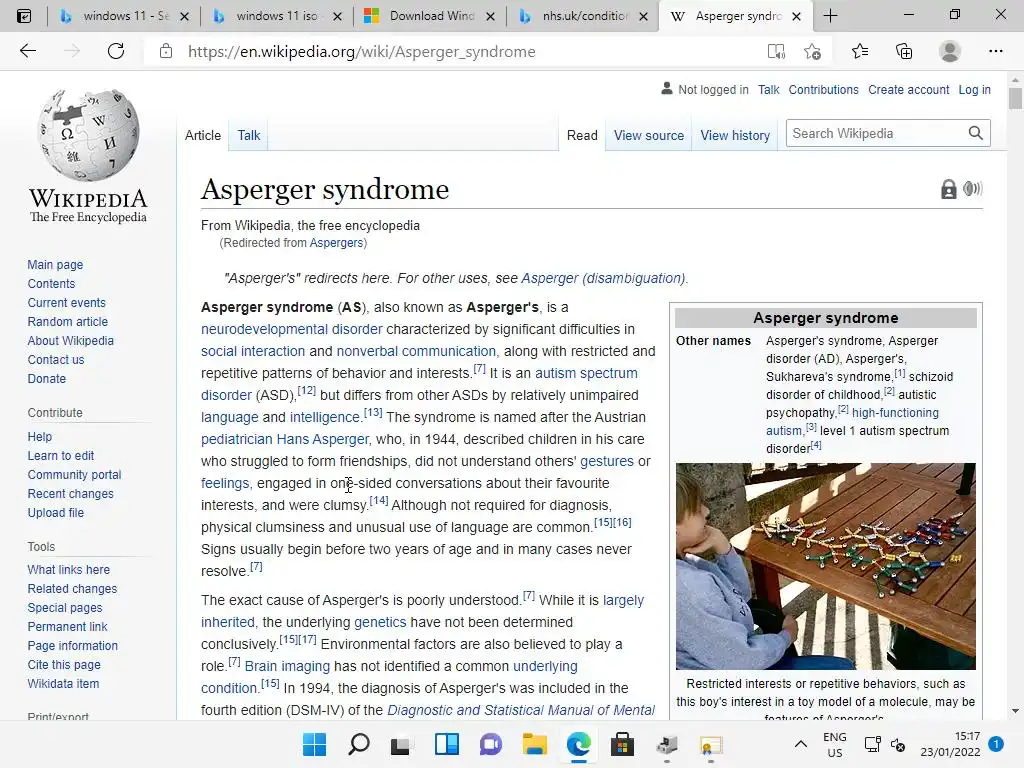Screen dimensions: 1024x768
Task: Select the Article tab
Action: (203, 135)
